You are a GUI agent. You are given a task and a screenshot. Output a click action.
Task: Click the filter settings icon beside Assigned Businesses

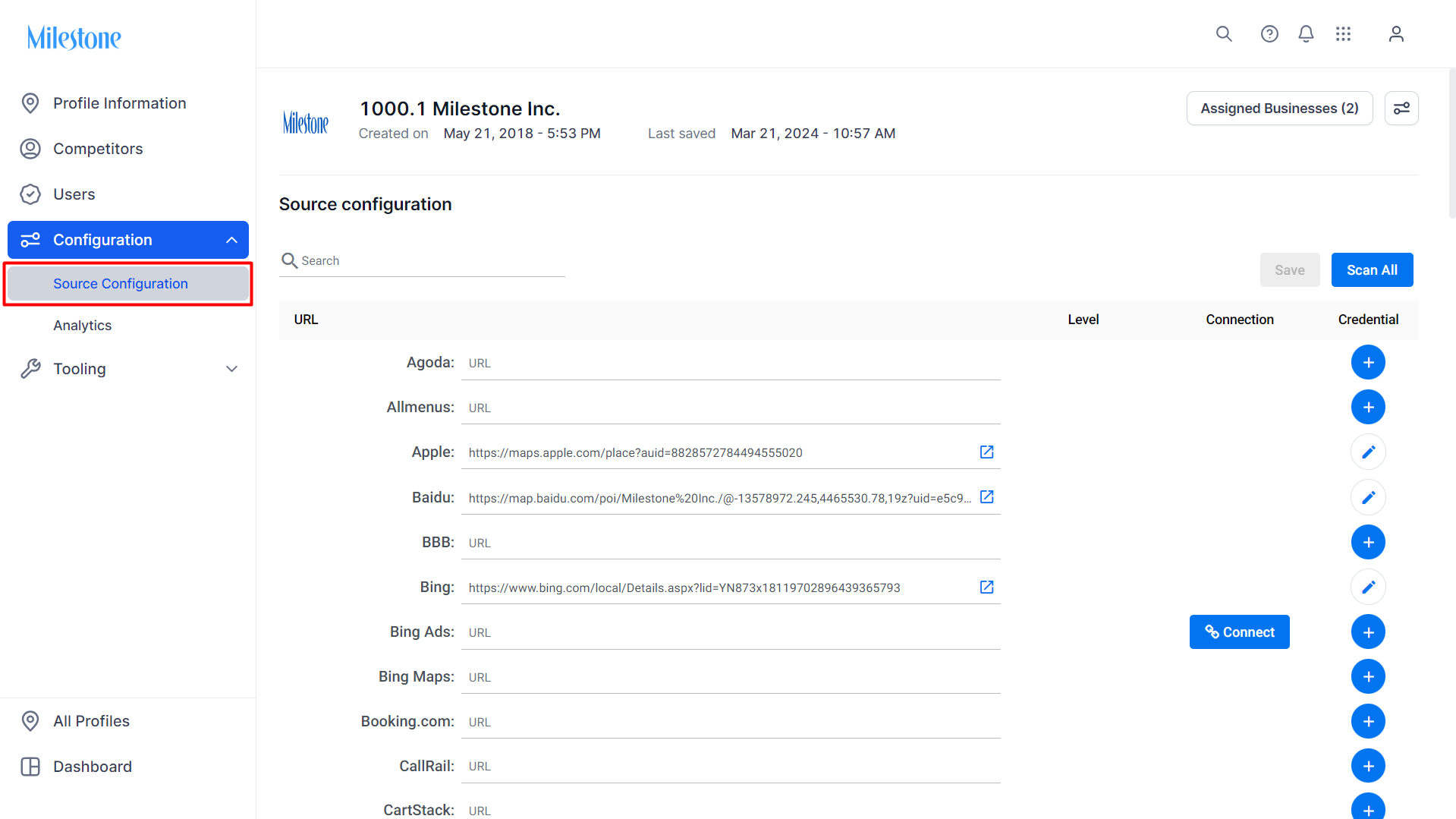1401,109
